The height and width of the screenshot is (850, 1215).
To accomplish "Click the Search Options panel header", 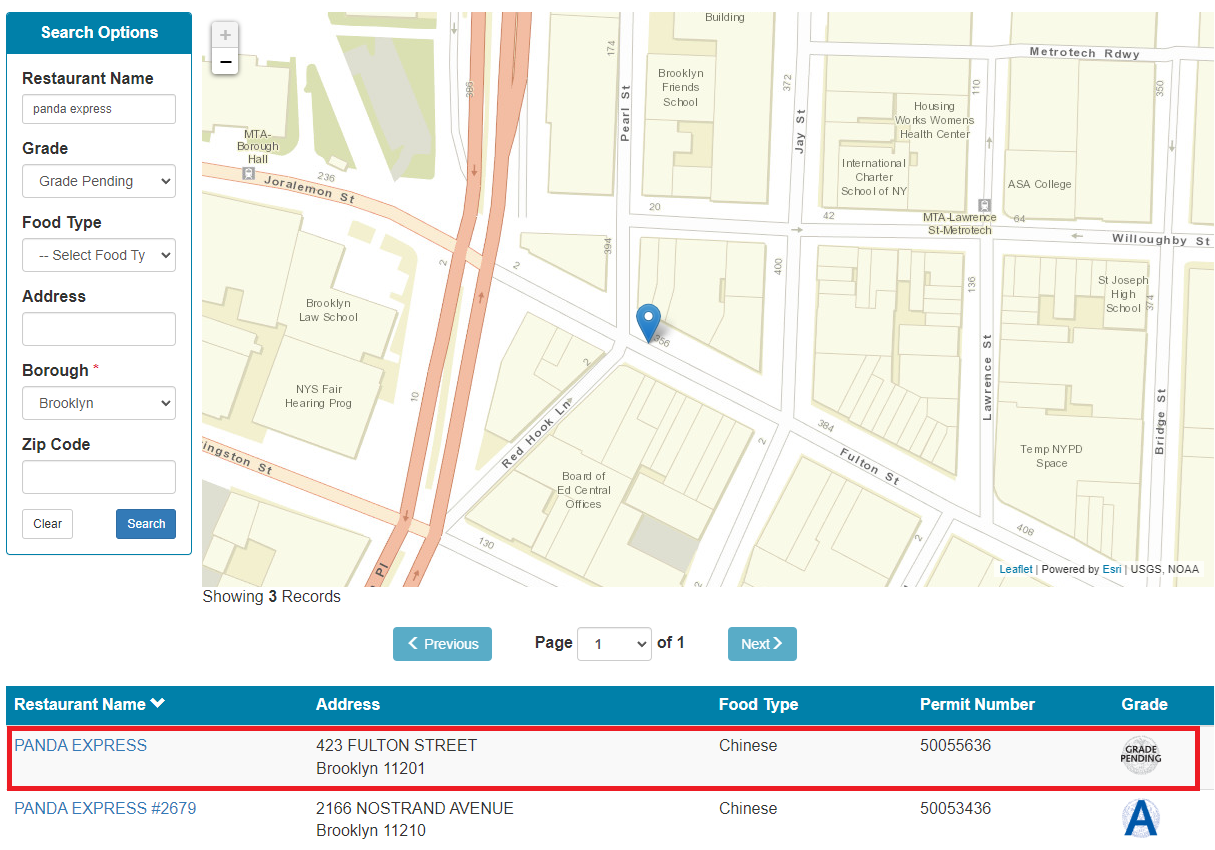I will tap(99, 33).
